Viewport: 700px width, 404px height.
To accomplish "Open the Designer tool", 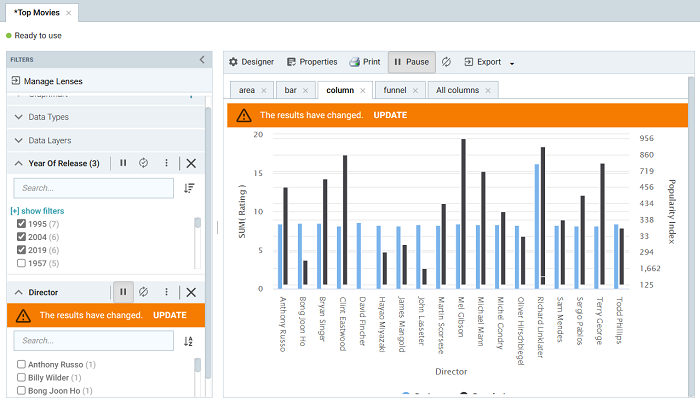I will click(251, 62).
